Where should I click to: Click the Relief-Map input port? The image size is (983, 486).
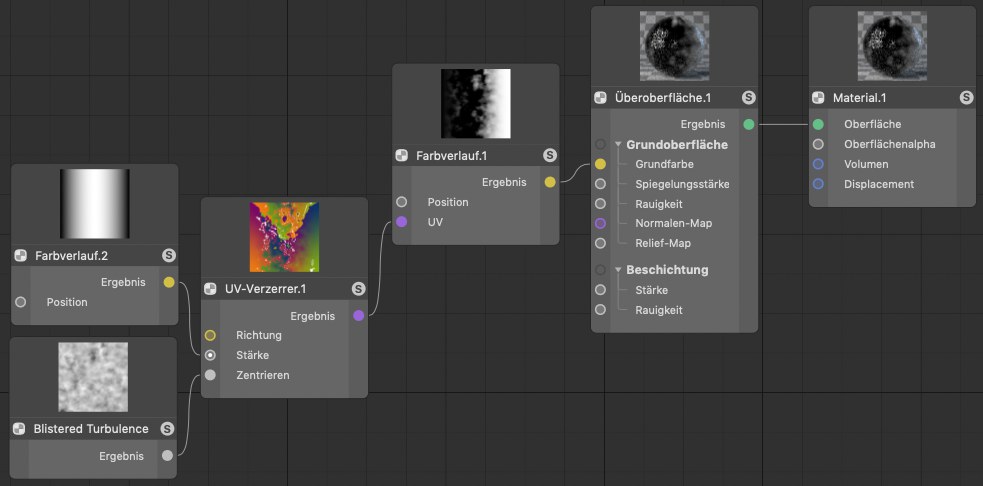click(x=601, y=243)
